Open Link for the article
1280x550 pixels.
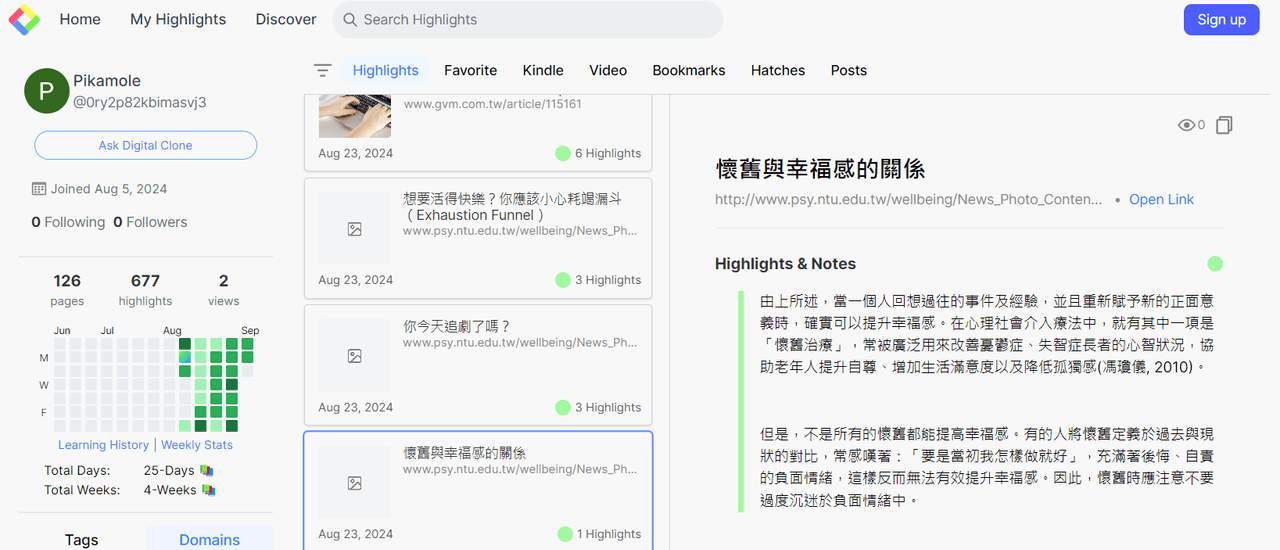(x=1161, y=199)
